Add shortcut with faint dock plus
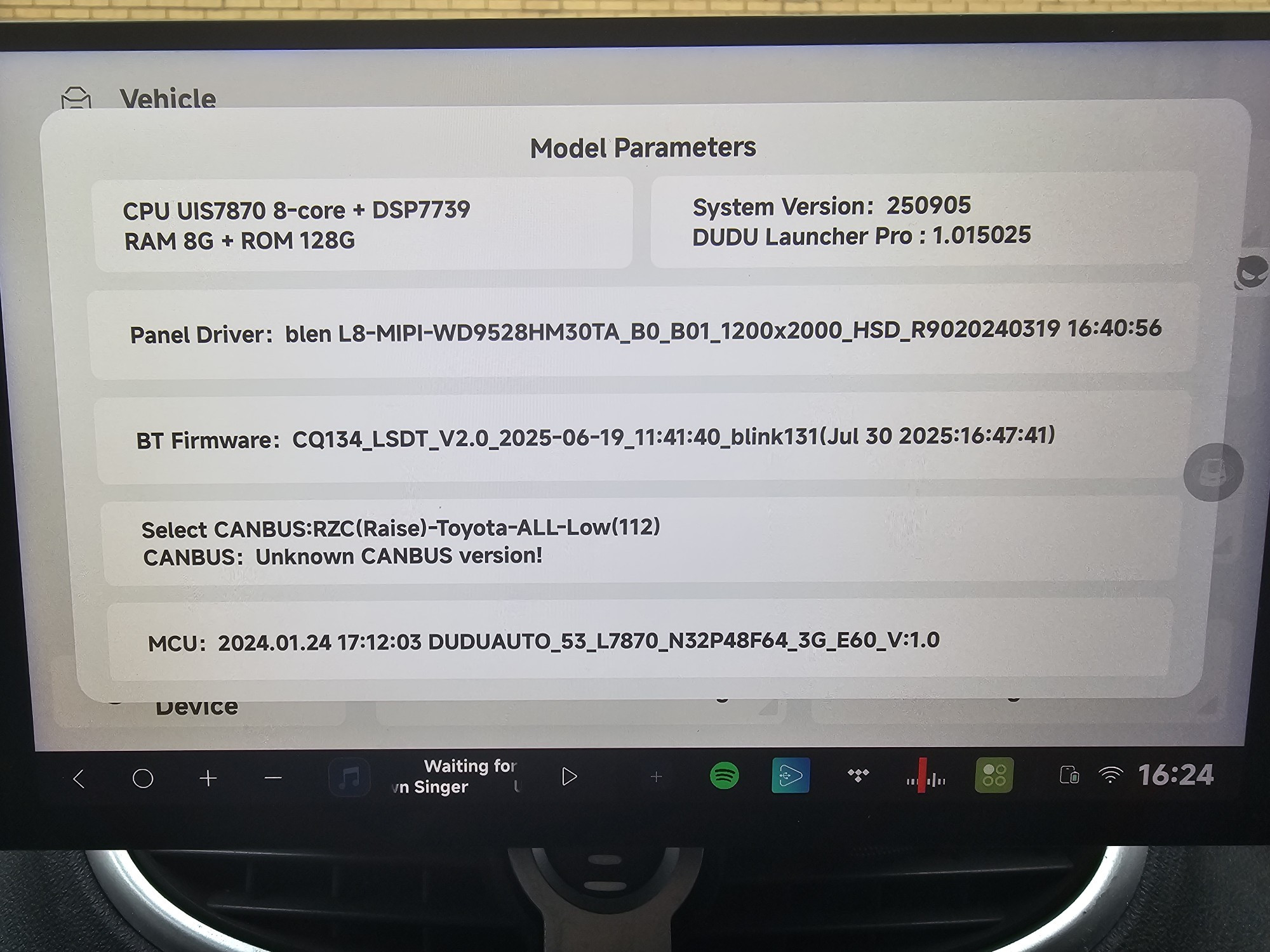1270x952 pixels. pos(656,776)
